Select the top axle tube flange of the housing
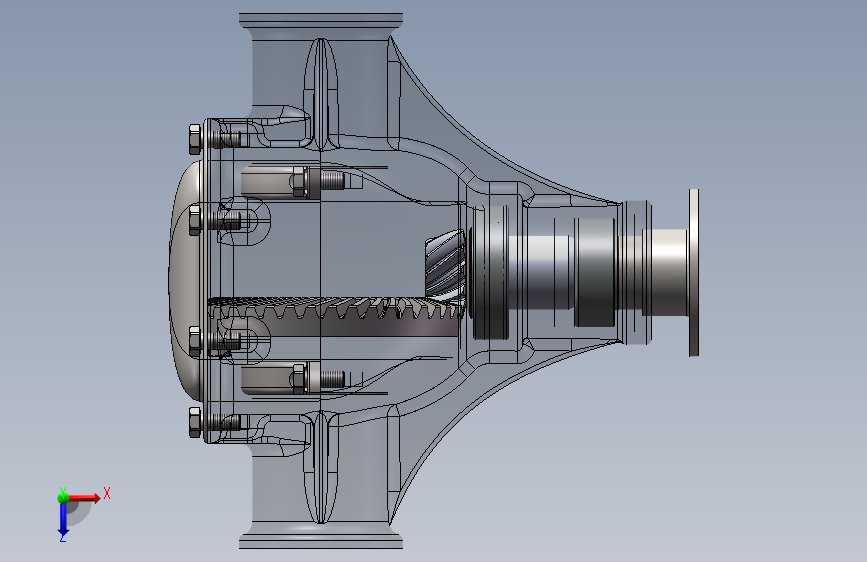Screen dimensions: 867x562 321,21
